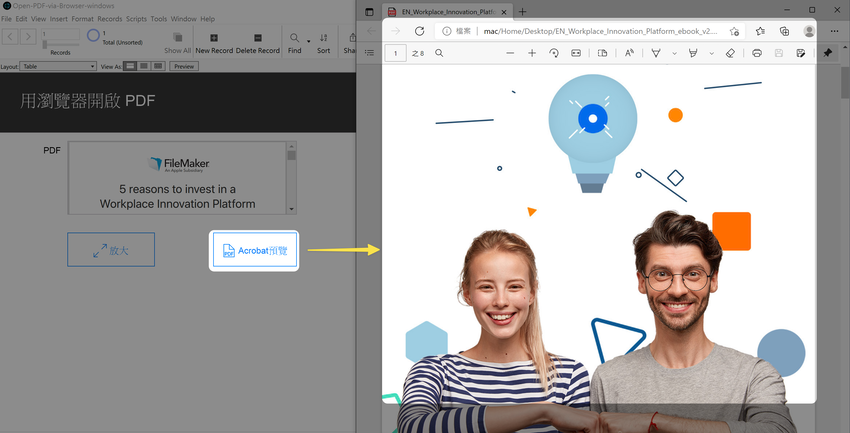Image resolution: width=850 pixels, height=433 pixels.
Task: Click the PDF page number field
Action: click(396, 53)
